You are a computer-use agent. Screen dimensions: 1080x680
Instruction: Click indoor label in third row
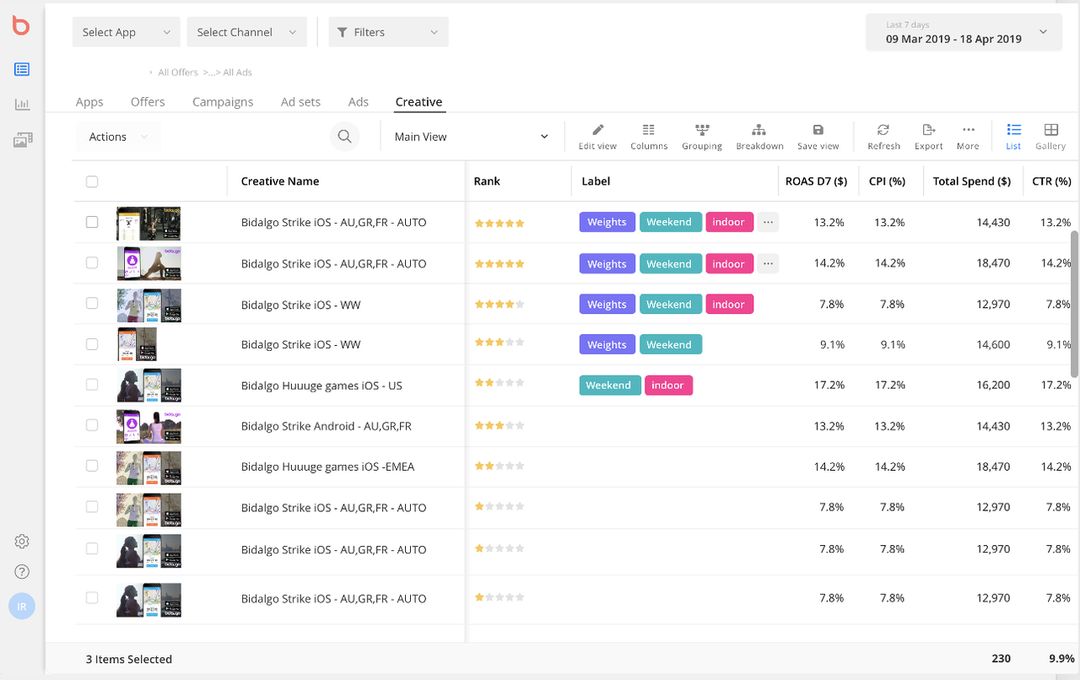click(x=729, y=304)
